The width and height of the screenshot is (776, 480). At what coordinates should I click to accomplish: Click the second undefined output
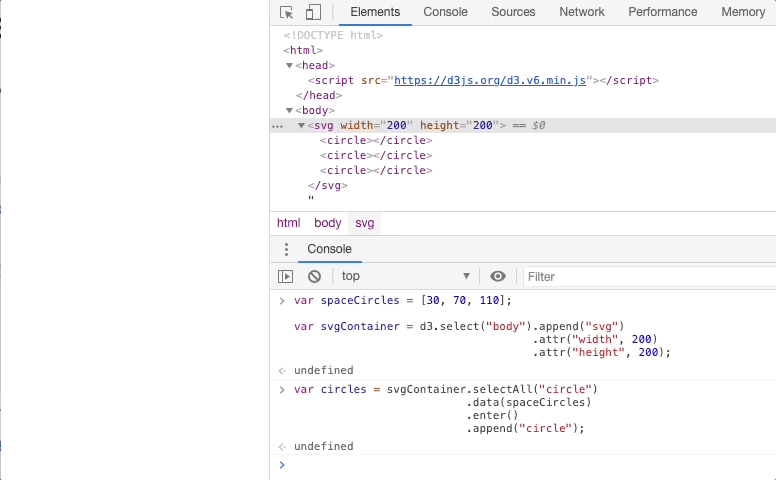[323, 446]
